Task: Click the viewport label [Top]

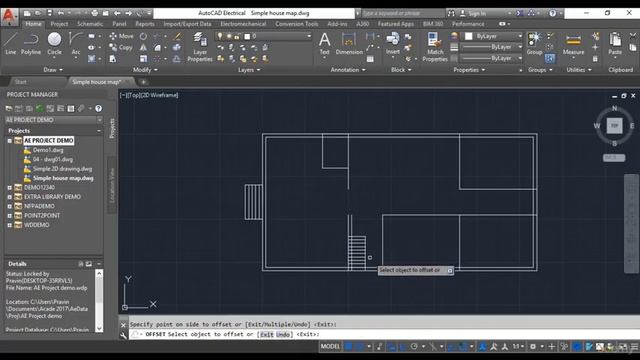Action: (133, 95)
